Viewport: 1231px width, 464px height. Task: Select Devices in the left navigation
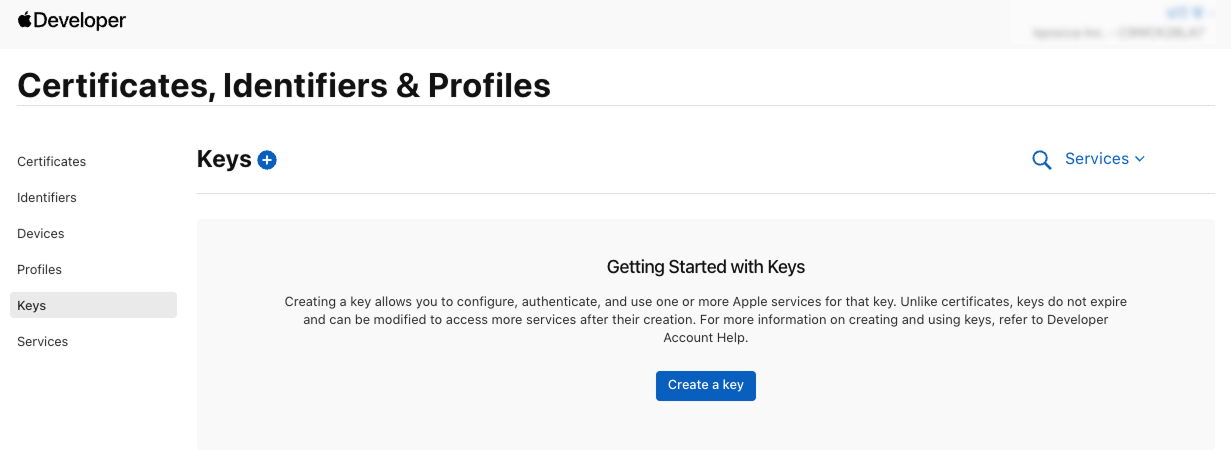(41, 234)
